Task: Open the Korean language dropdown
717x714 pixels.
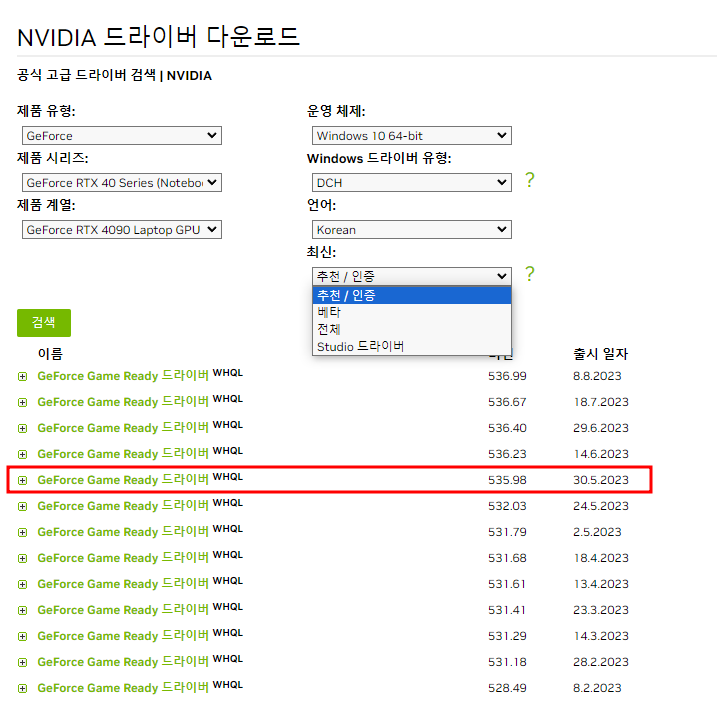Action: tap(412, 230)
